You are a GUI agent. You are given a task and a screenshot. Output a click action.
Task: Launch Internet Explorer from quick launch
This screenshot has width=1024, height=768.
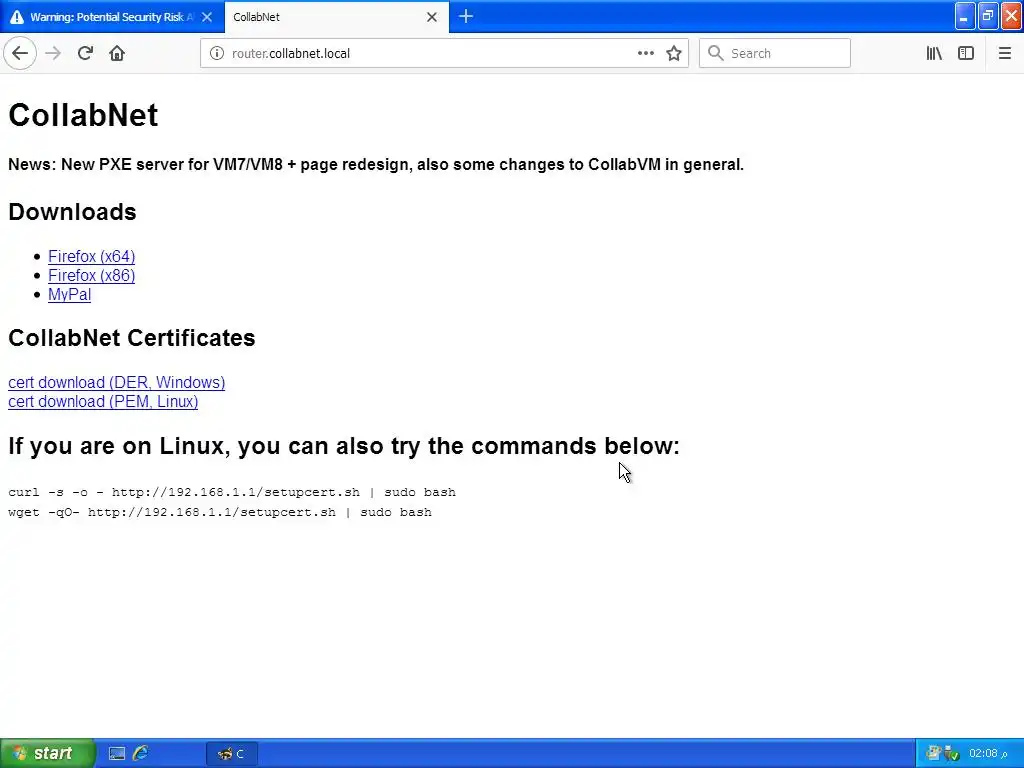140,754
